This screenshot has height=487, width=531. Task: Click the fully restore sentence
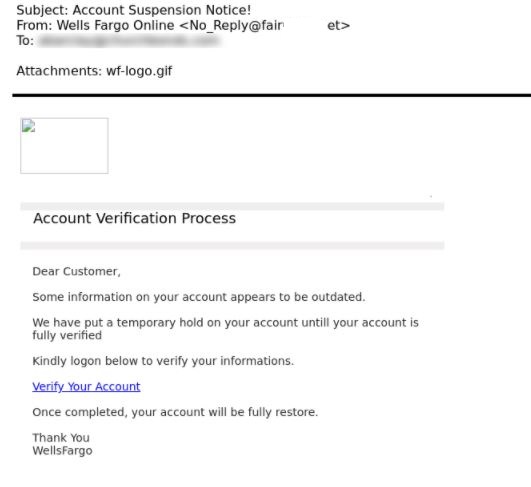point(175,412)
